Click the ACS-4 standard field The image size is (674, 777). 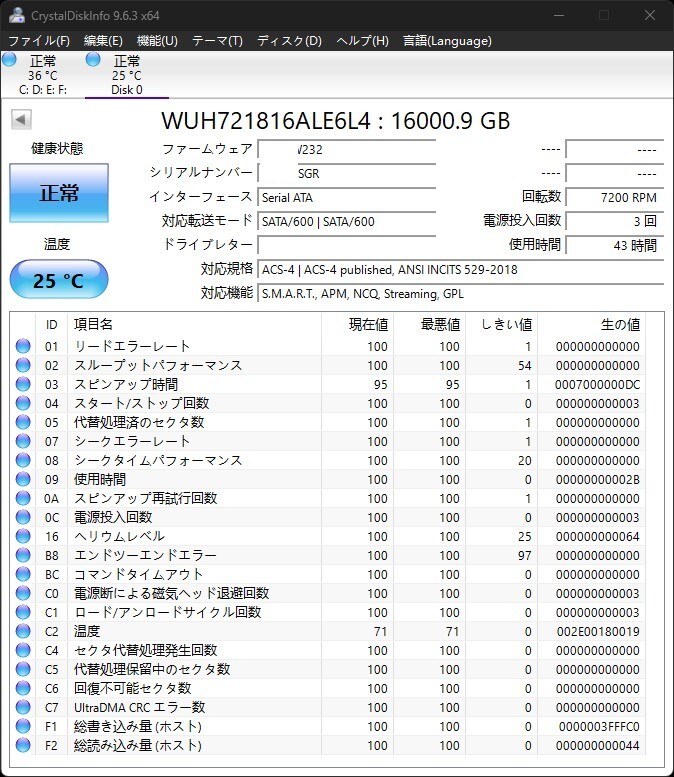click(x=461, y=269)
